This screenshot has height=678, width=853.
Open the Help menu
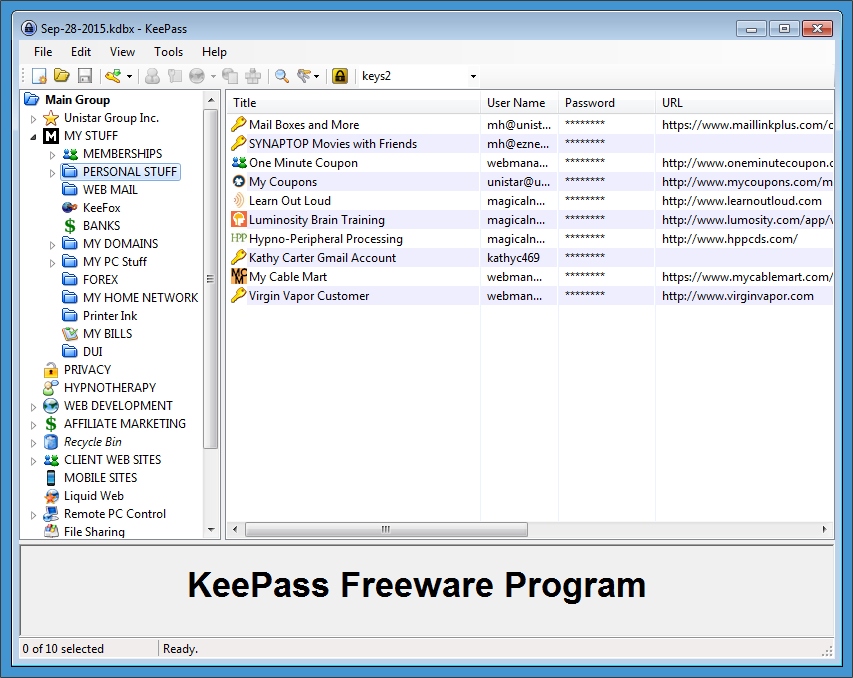[214, 52]
